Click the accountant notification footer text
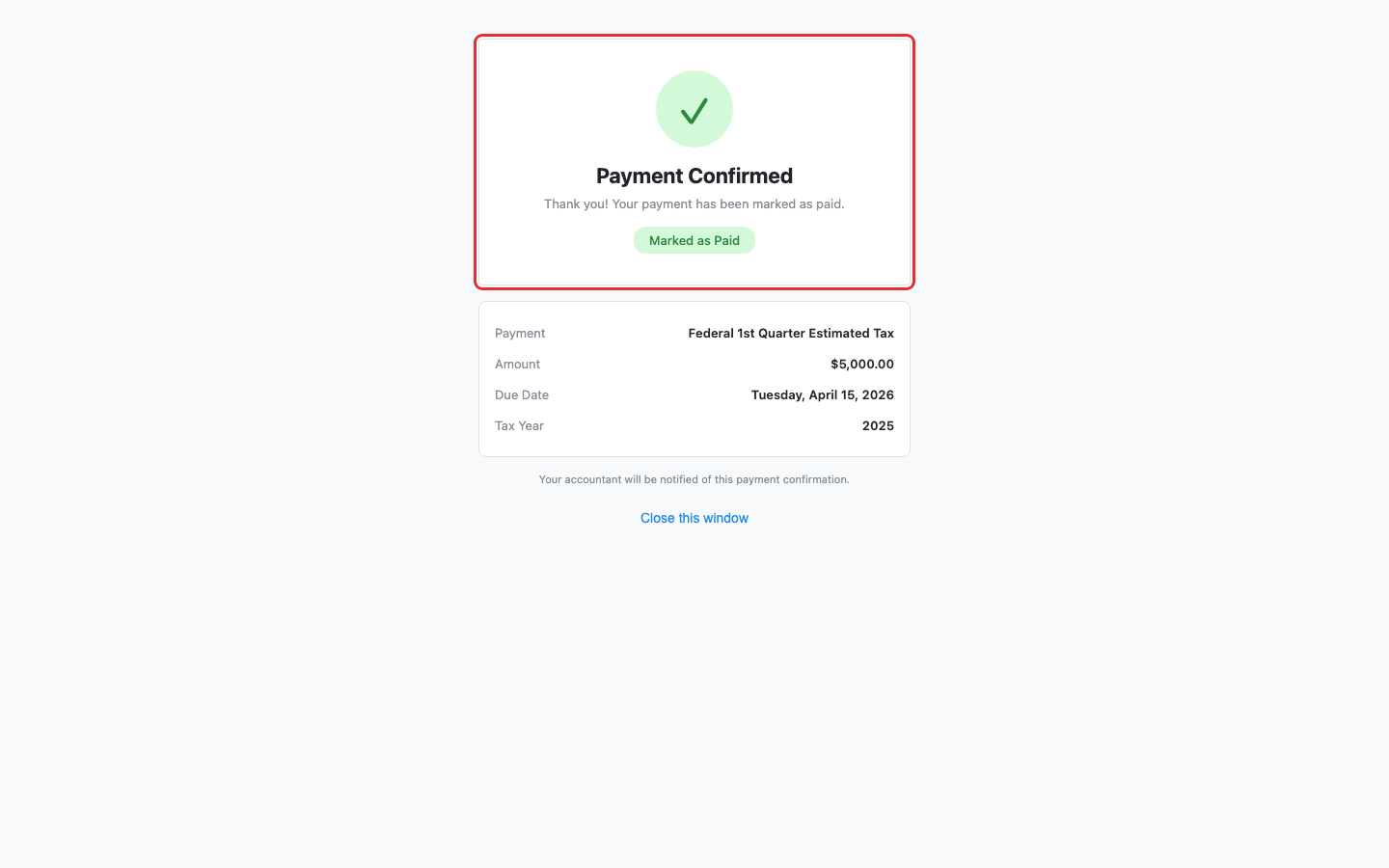Image resolution: width=1389 pixels, height=868 pixels. tap(694, 479)
